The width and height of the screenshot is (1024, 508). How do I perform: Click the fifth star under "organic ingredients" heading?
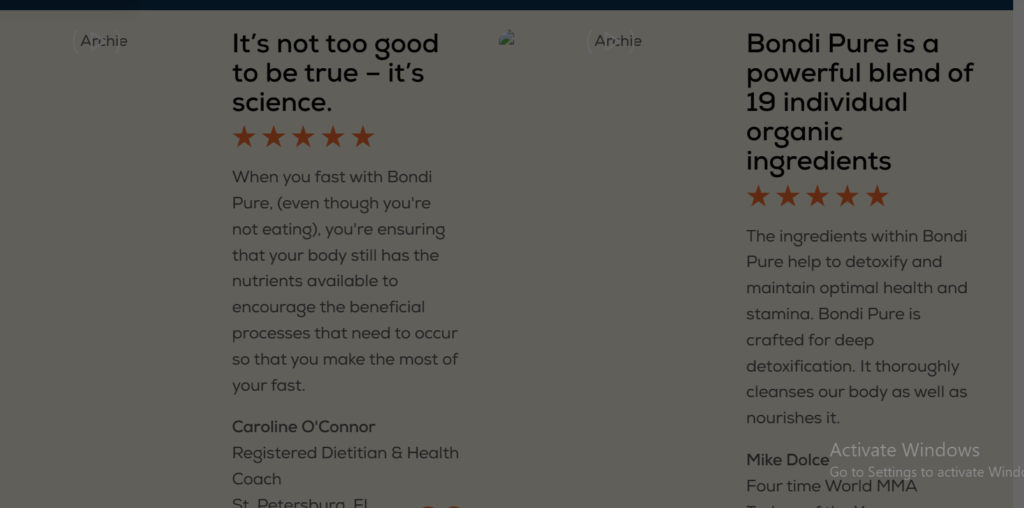[x=877, y=196]
